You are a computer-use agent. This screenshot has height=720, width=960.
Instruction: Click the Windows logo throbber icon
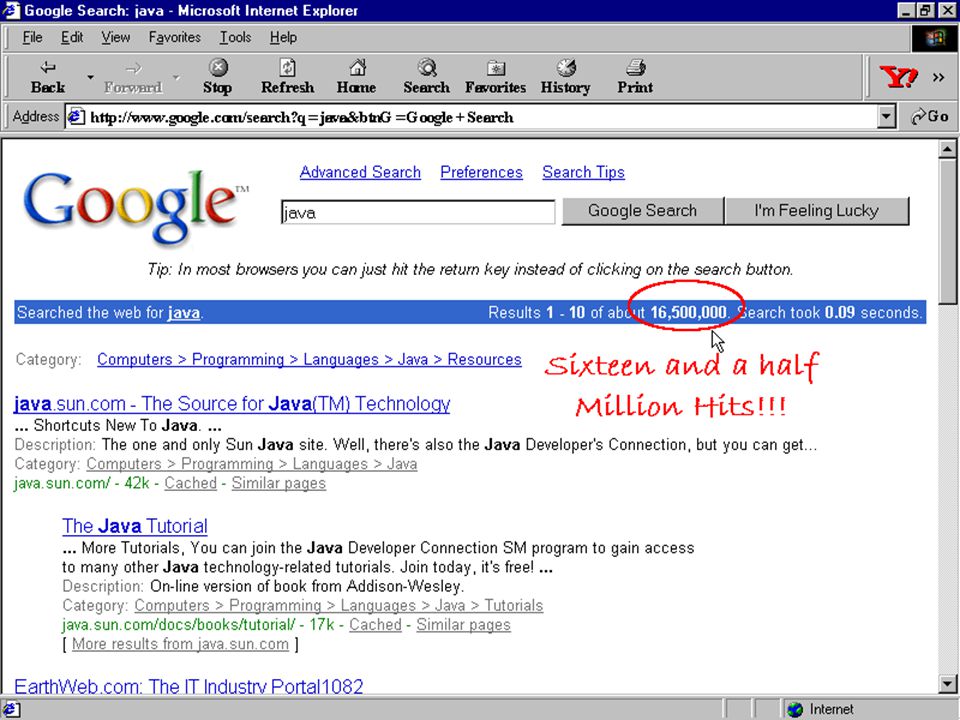tap(935, 38)
